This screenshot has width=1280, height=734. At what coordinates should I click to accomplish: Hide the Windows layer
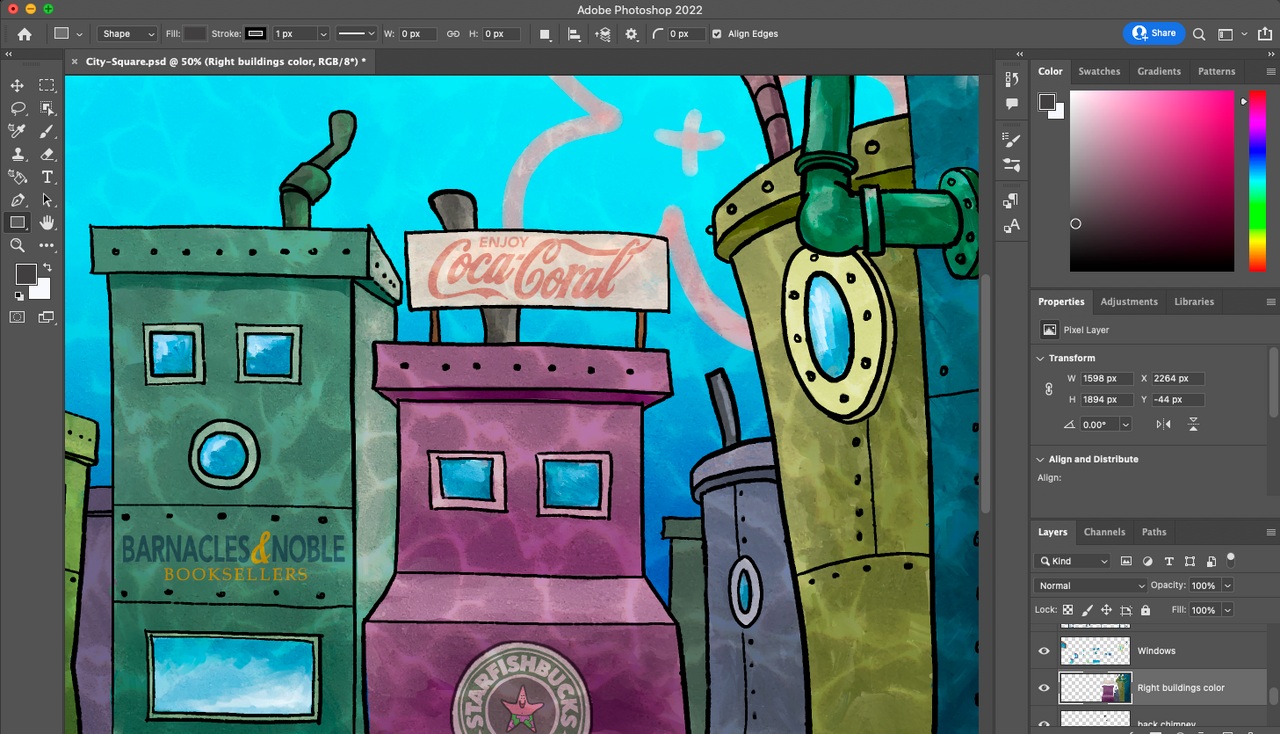pos(1044,651)
